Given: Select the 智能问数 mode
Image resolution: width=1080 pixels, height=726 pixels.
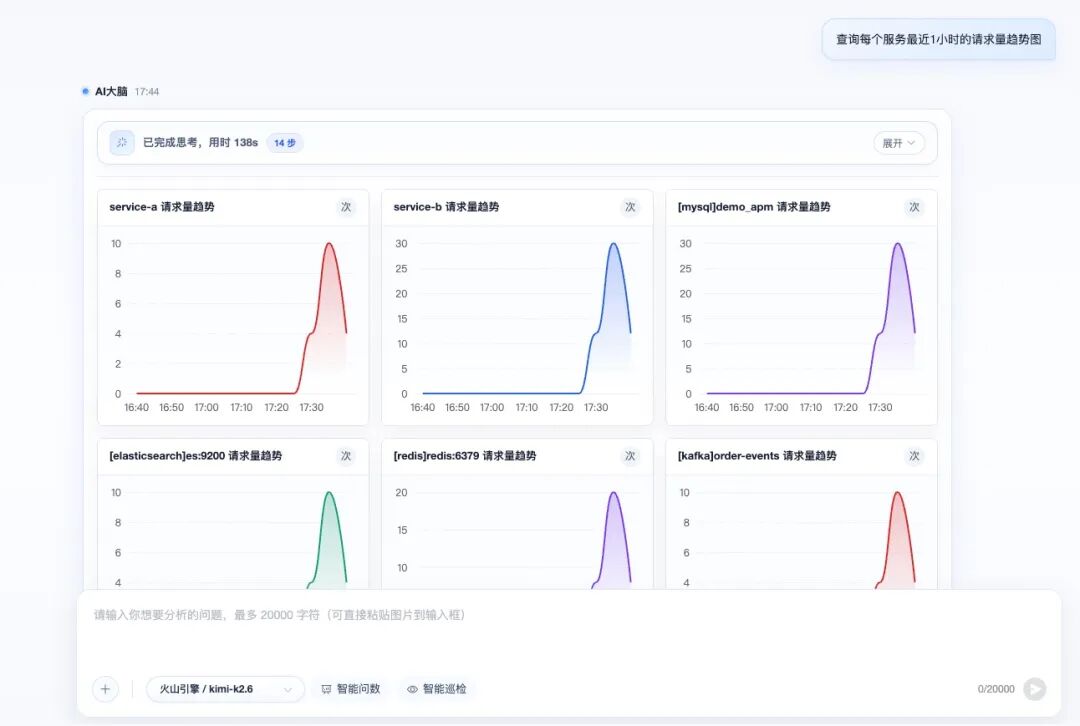Looking at the screenshot, I should [351, 689].
